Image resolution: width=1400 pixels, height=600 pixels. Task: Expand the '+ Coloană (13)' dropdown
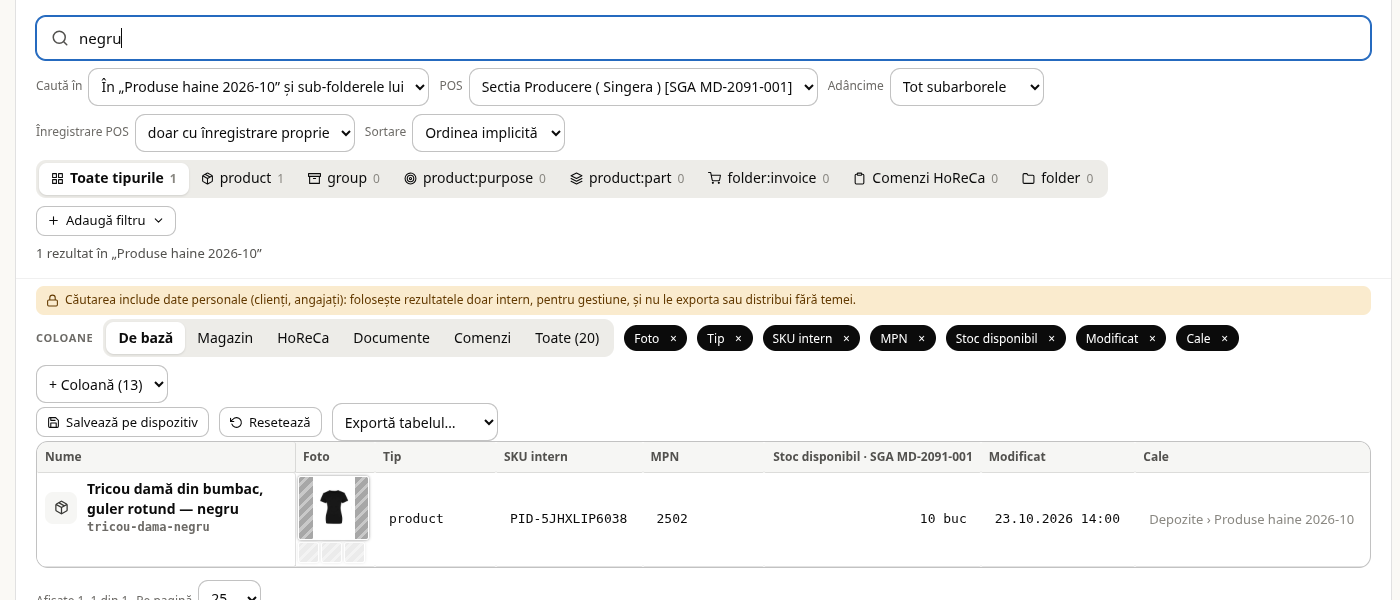pos(102,385)
